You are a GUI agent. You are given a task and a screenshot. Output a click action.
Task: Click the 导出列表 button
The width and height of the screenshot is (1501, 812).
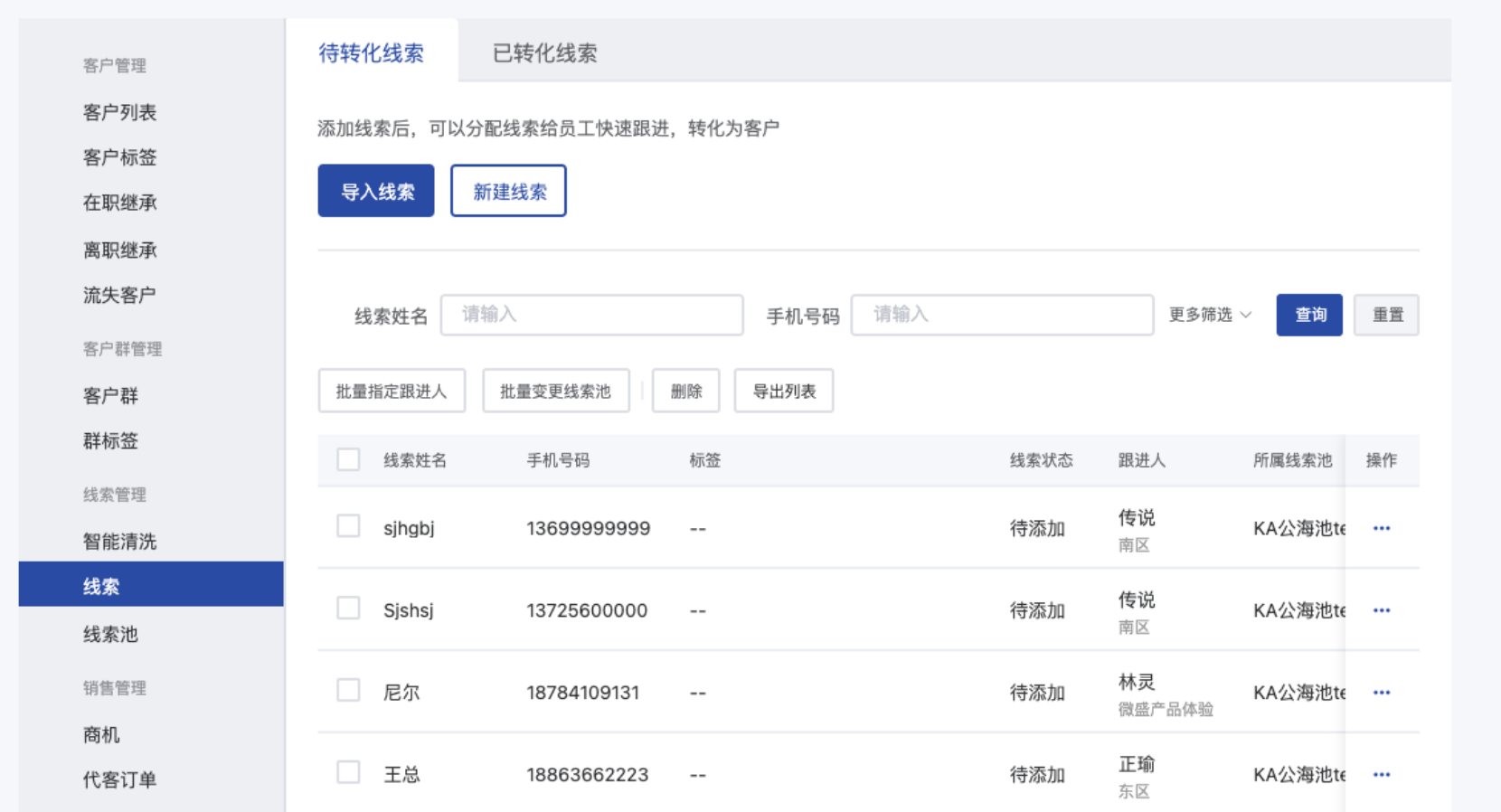pos(784,391)
